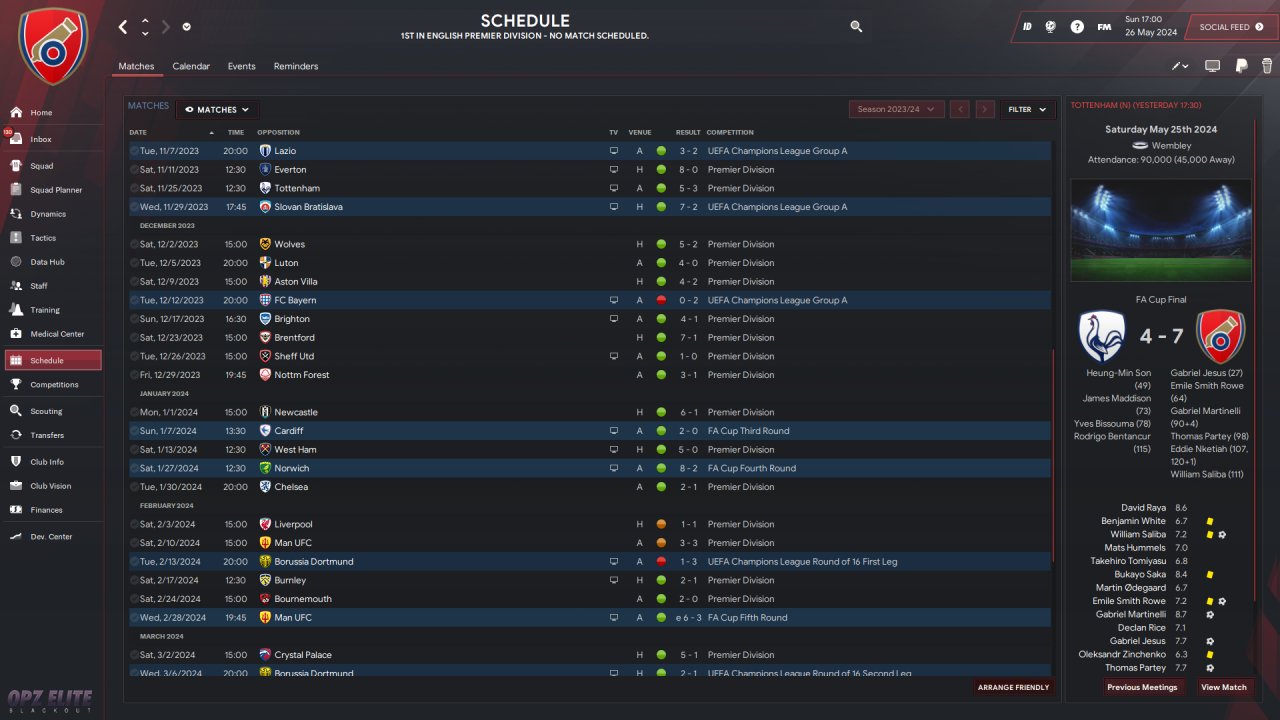Open the Scouting screen
Screen dimensions: 1280x720
pos(52,411)
